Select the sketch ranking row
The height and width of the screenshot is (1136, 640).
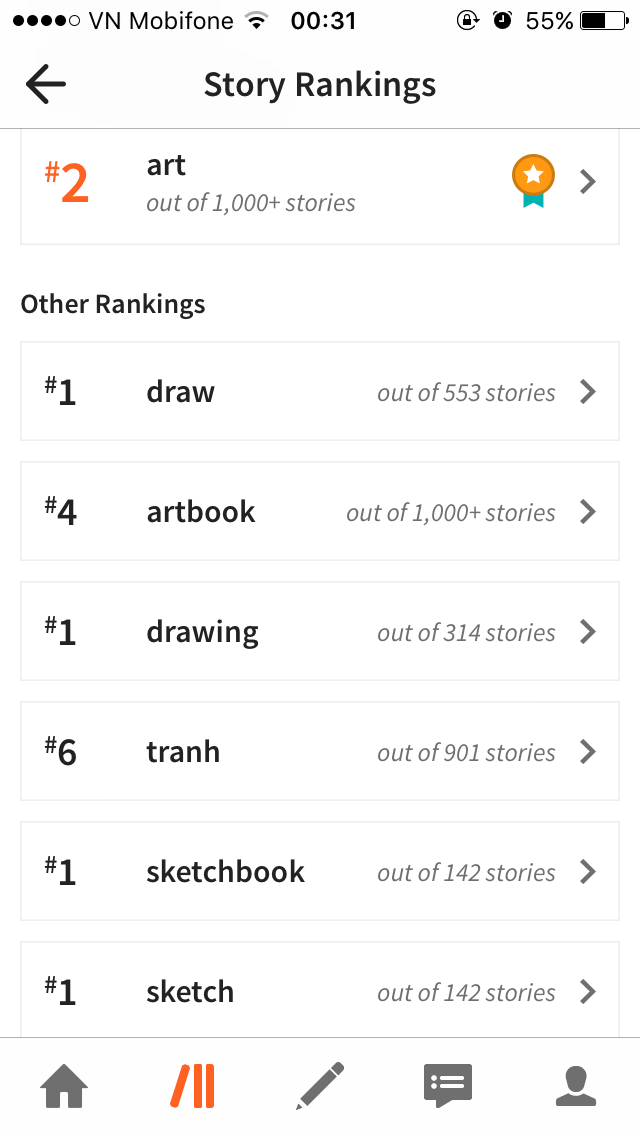click(320, 990)
